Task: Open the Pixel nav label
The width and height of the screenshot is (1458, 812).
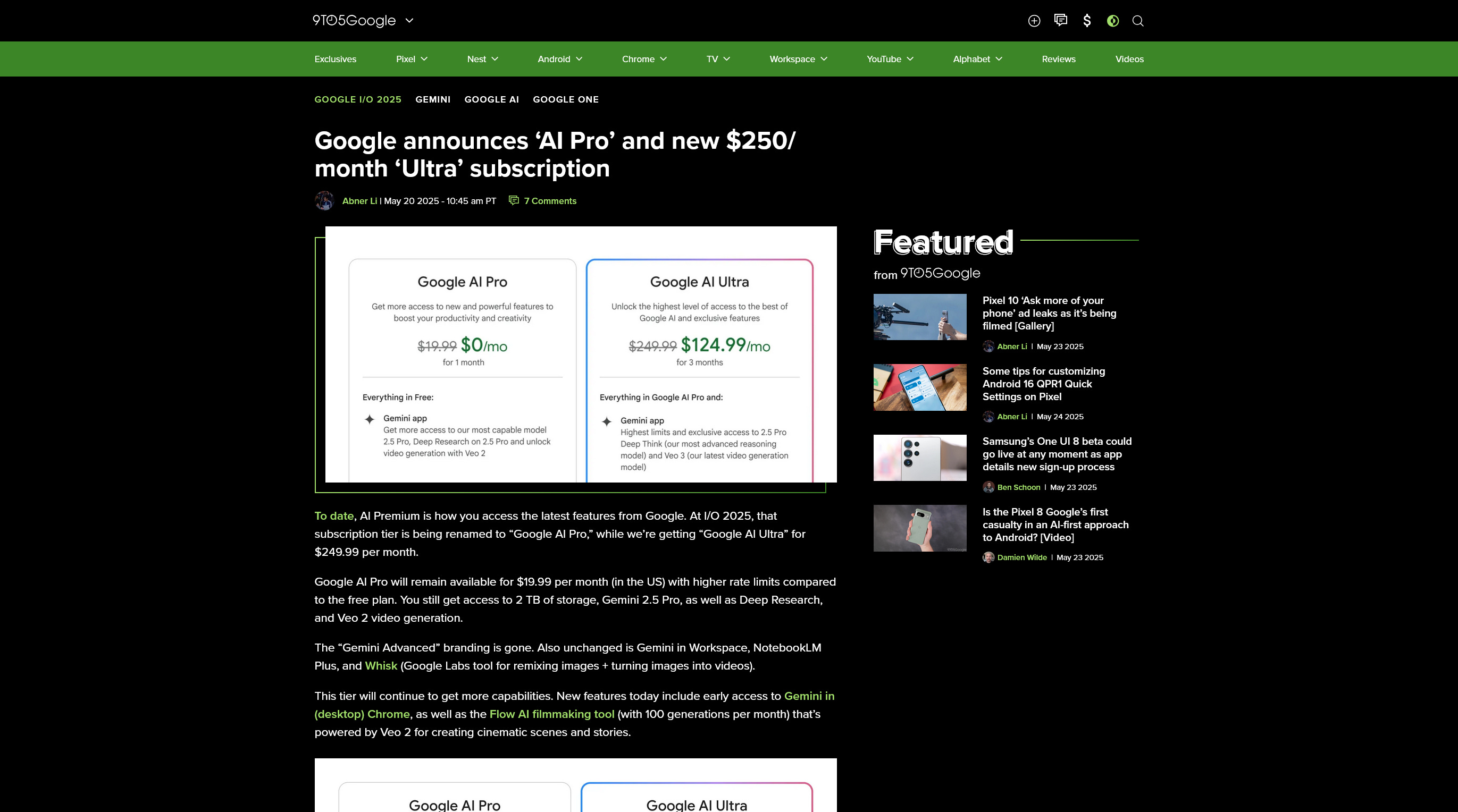Action: click(x=405, y=59)
